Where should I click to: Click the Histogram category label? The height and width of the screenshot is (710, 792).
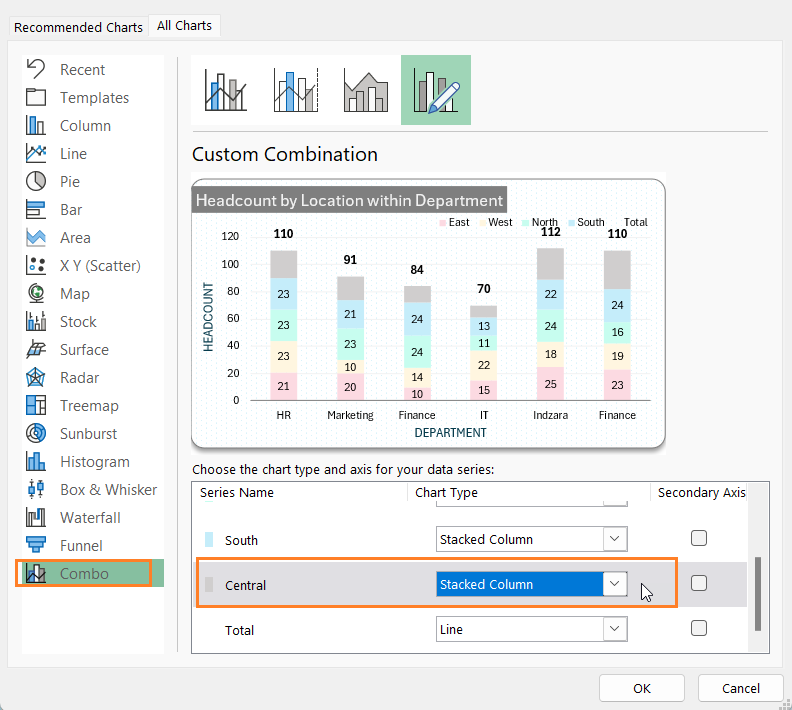pyautogui.click(x=95, y=462)
